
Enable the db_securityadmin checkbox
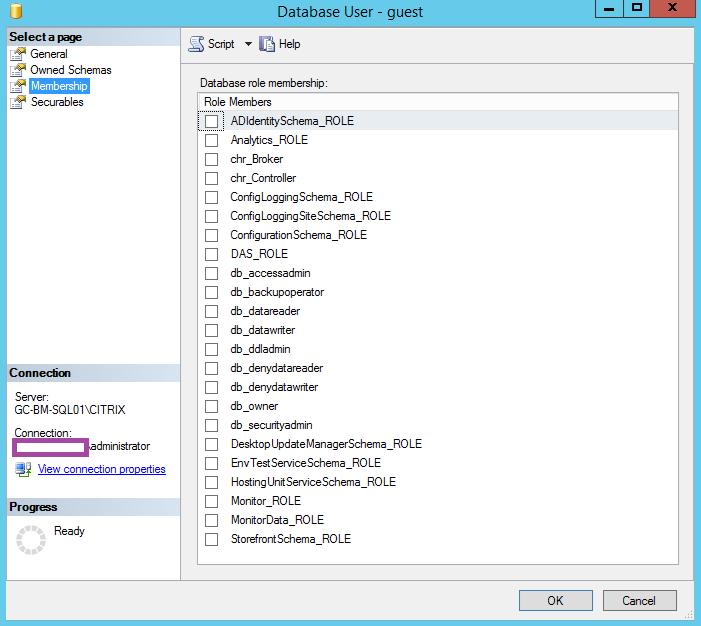pyautogui.click(x=211, y=425)
